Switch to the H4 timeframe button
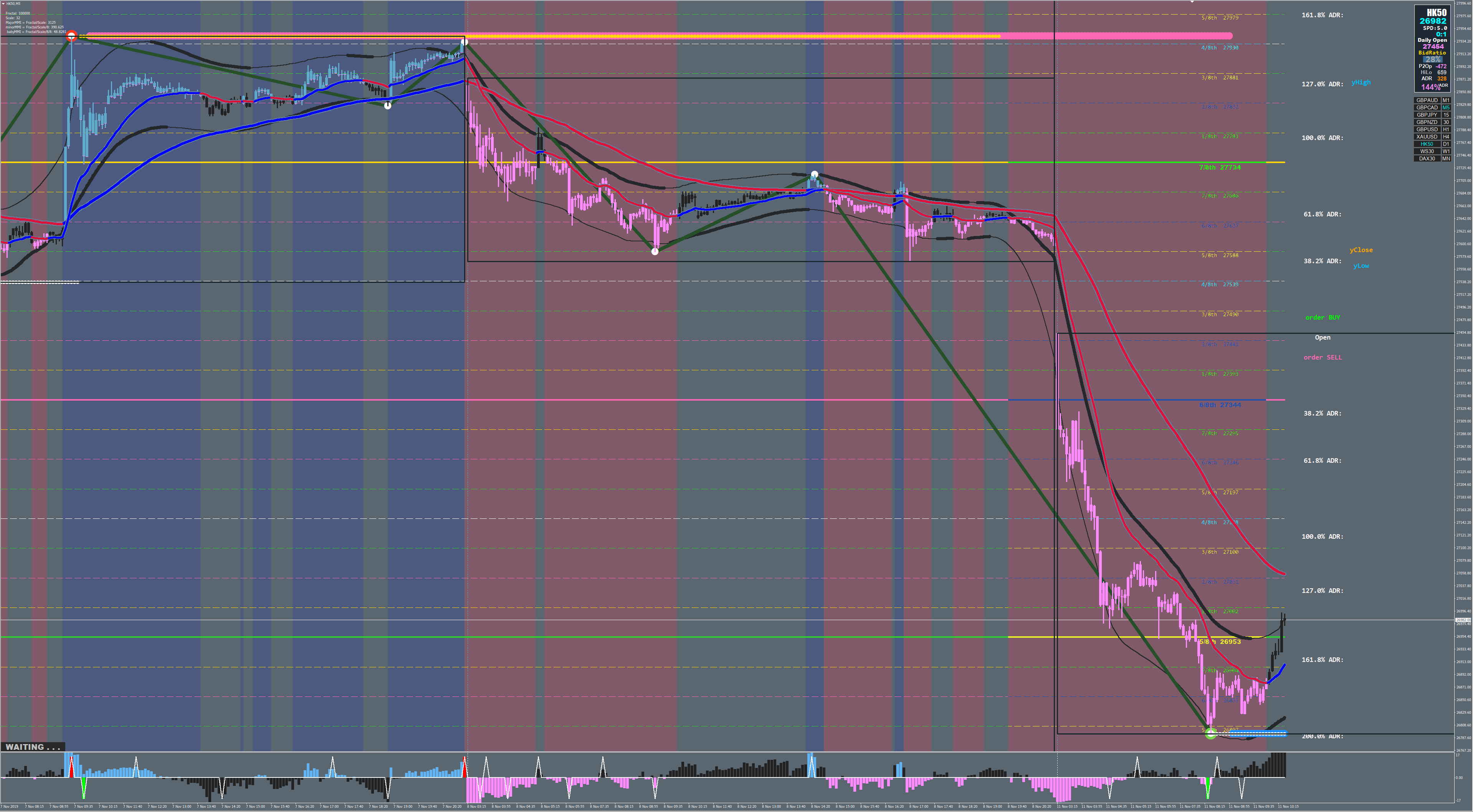 click(x=1446, y=137)
